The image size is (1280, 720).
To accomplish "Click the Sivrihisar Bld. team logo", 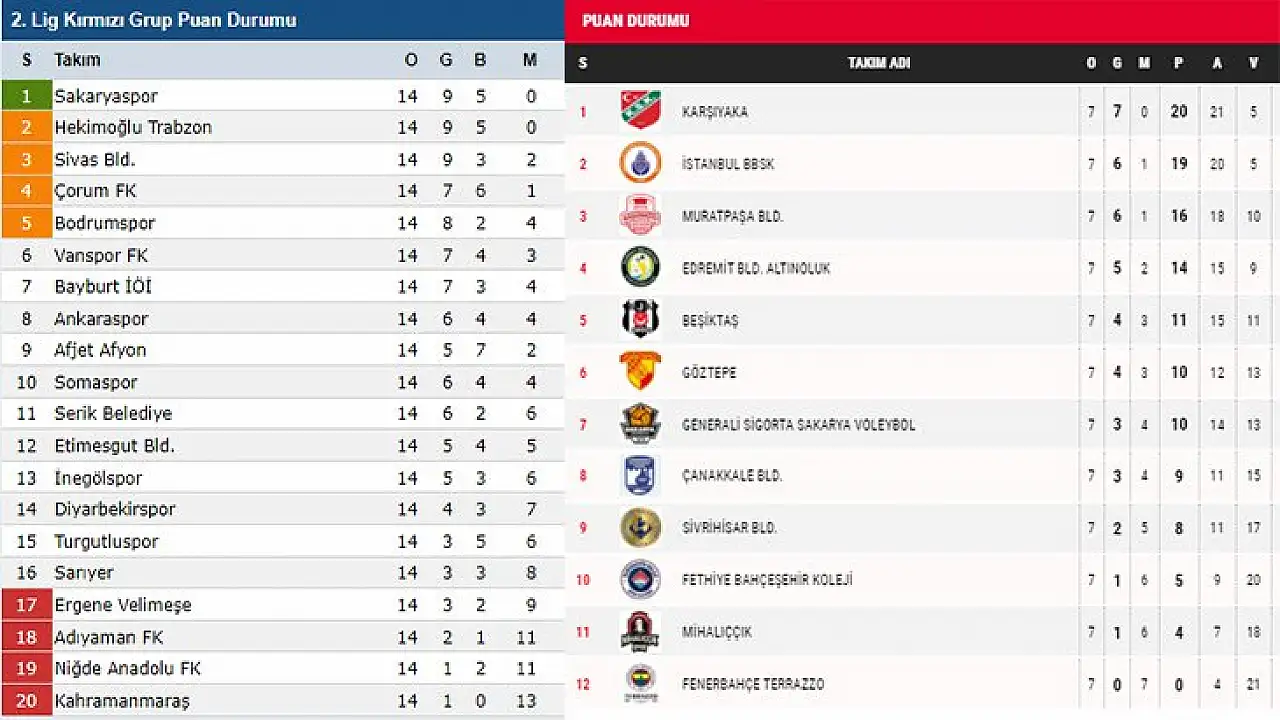I will coord(640,528).
